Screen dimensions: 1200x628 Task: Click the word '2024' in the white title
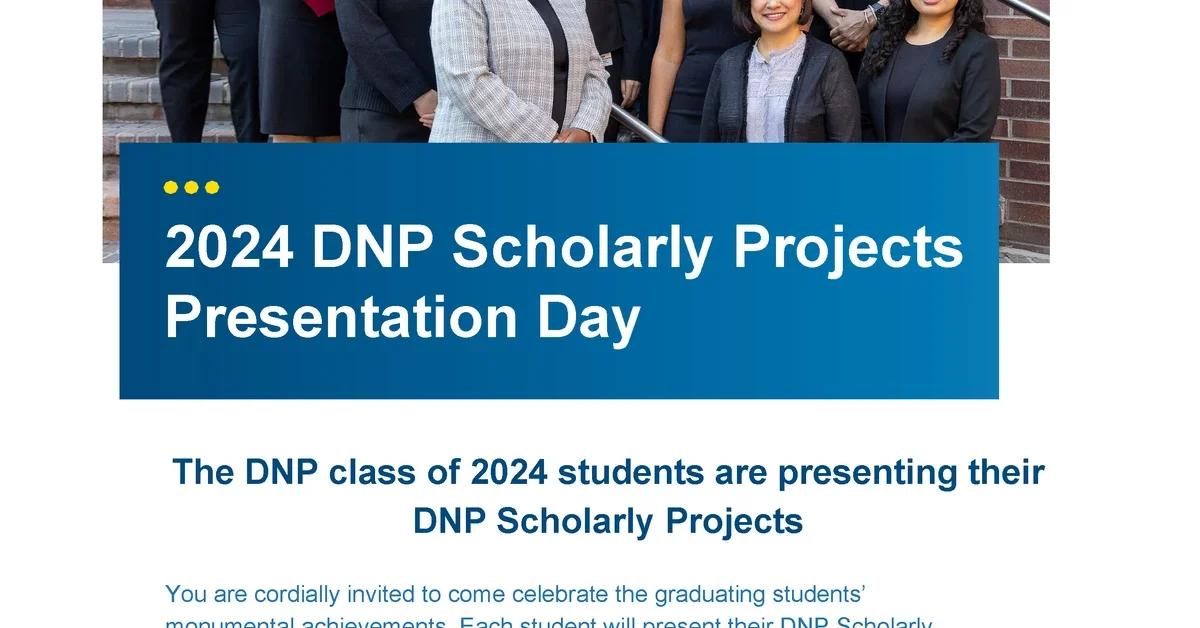pyautogui.click(x=229, y=246)
